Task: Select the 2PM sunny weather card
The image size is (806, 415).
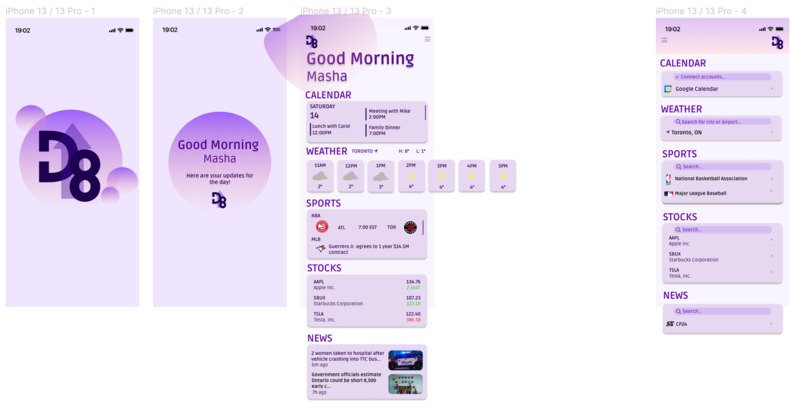Action: click(411, 176)
